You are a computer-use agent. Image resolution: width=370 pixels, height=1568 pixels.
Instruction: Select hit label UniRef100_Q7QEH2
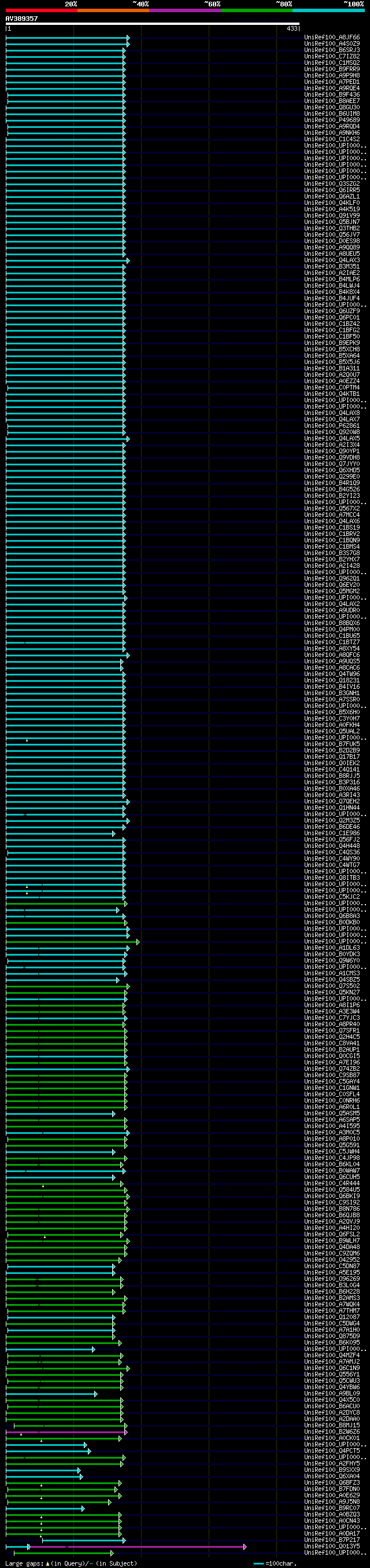332,801
